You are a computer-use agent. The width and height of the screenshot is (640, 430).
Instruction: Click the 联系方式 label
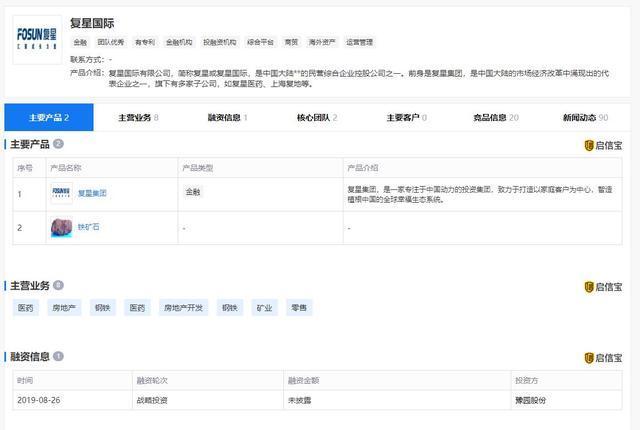pyautogui.click(x=87, y=60)
